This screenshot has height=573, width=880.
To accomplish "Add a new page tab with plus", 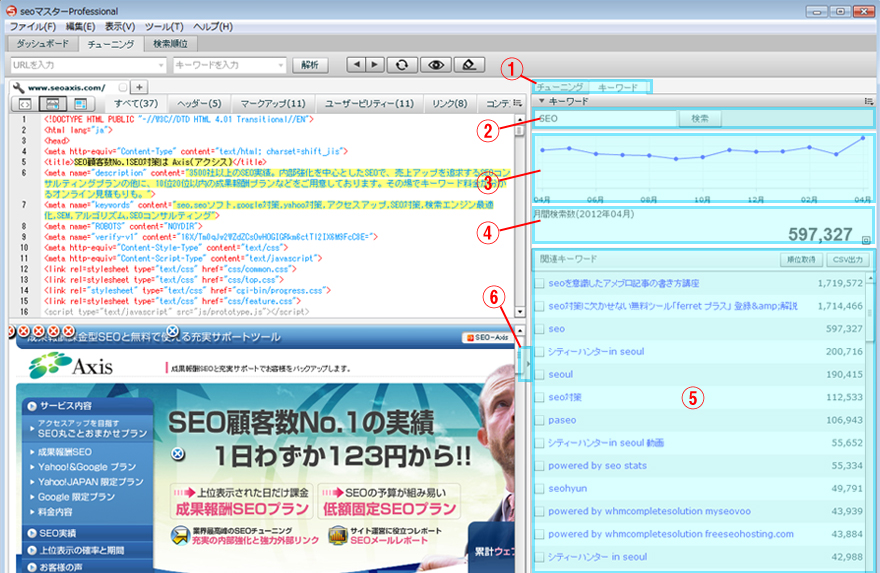I will [x=139, y=87].
